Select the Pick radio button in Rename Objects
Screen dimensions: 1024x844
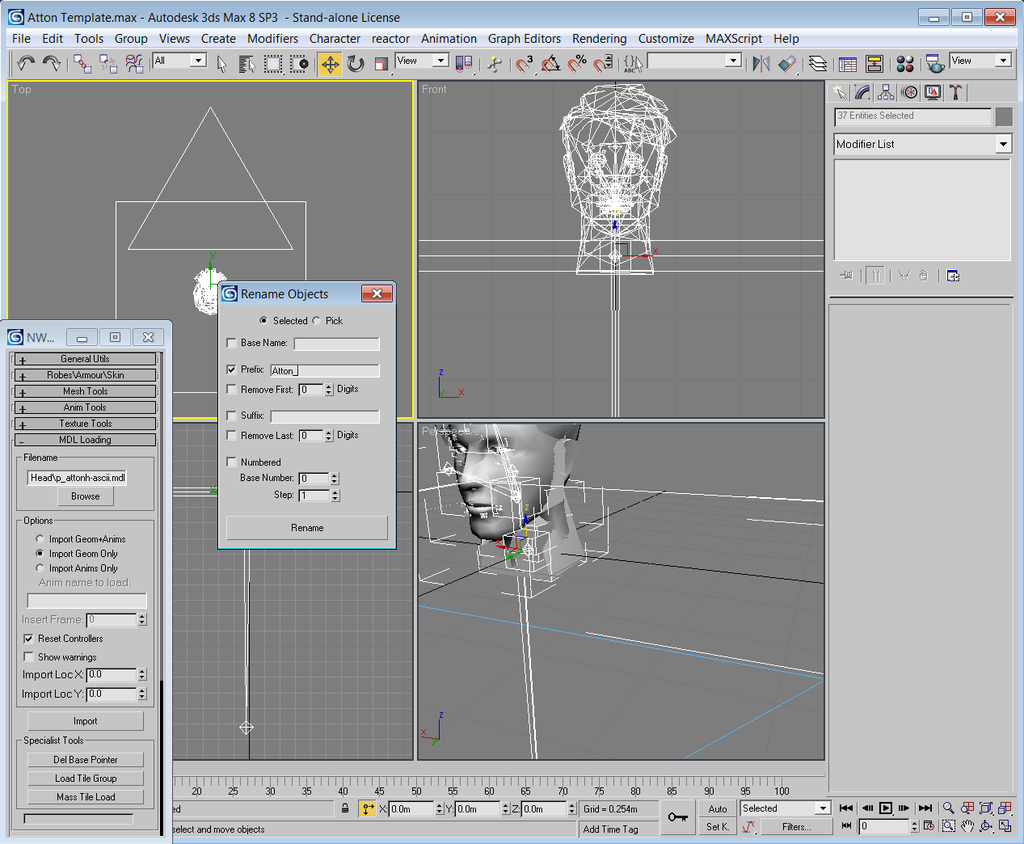tap(317, 321)
